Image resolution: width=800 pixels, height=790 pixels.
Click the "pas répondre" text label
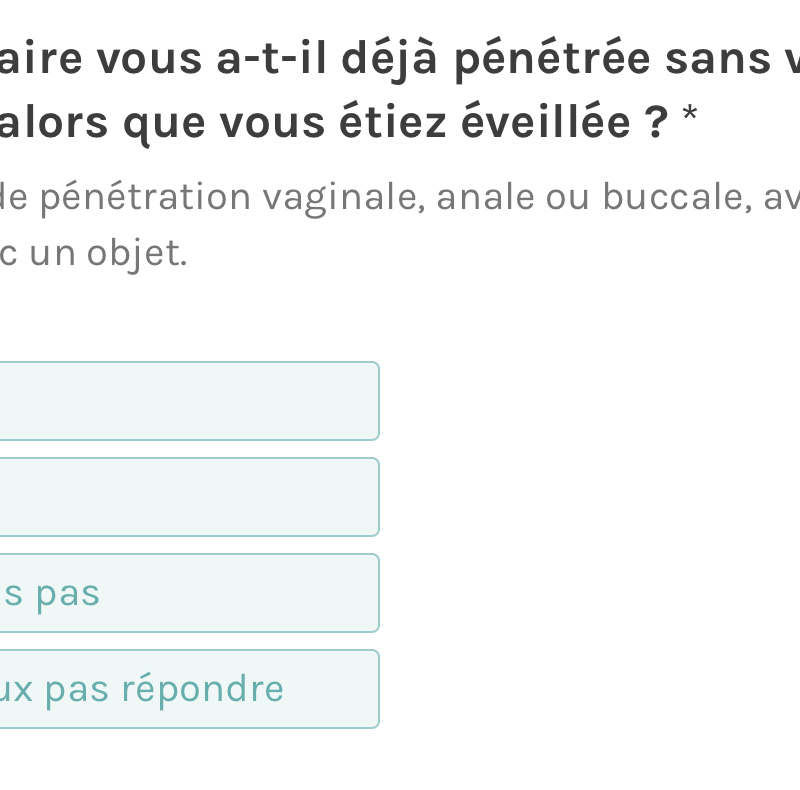tap(142, 689)
